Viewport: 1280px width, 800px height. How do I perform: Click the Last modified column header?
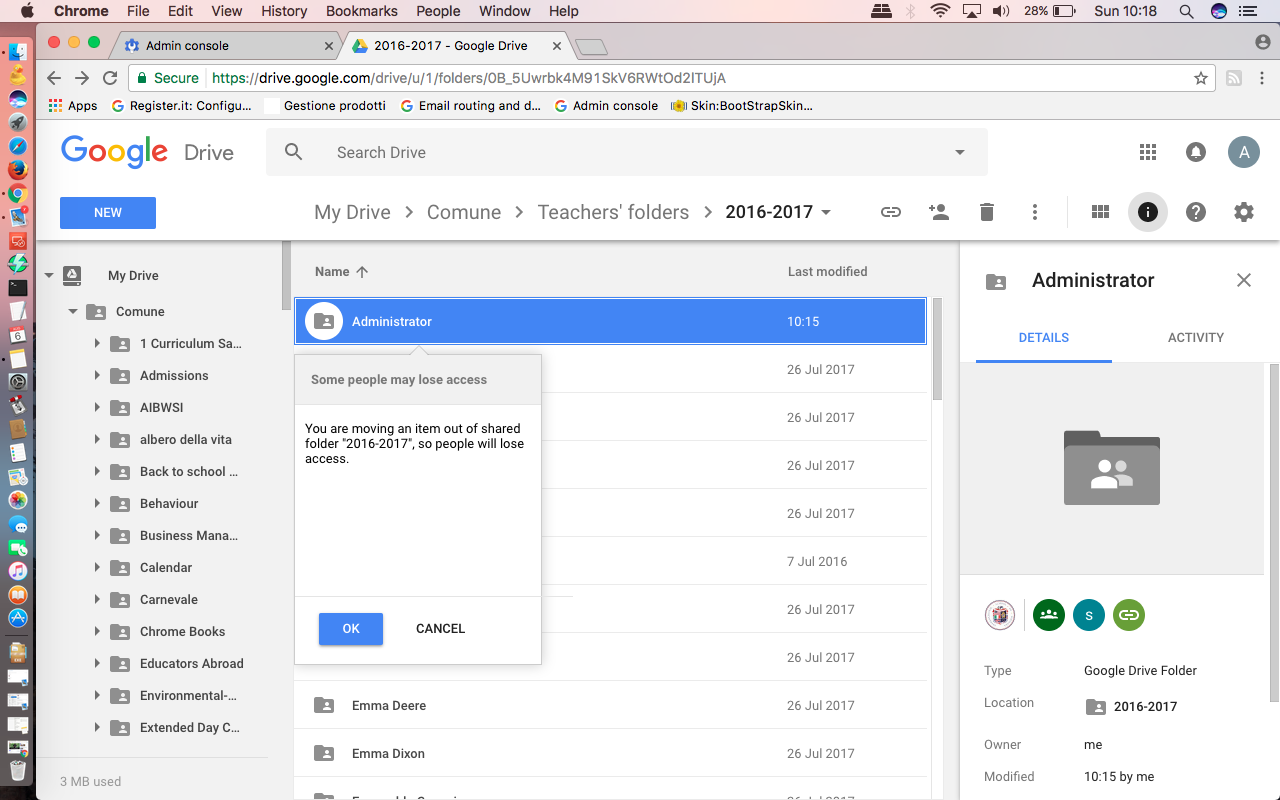coord(827,271)
